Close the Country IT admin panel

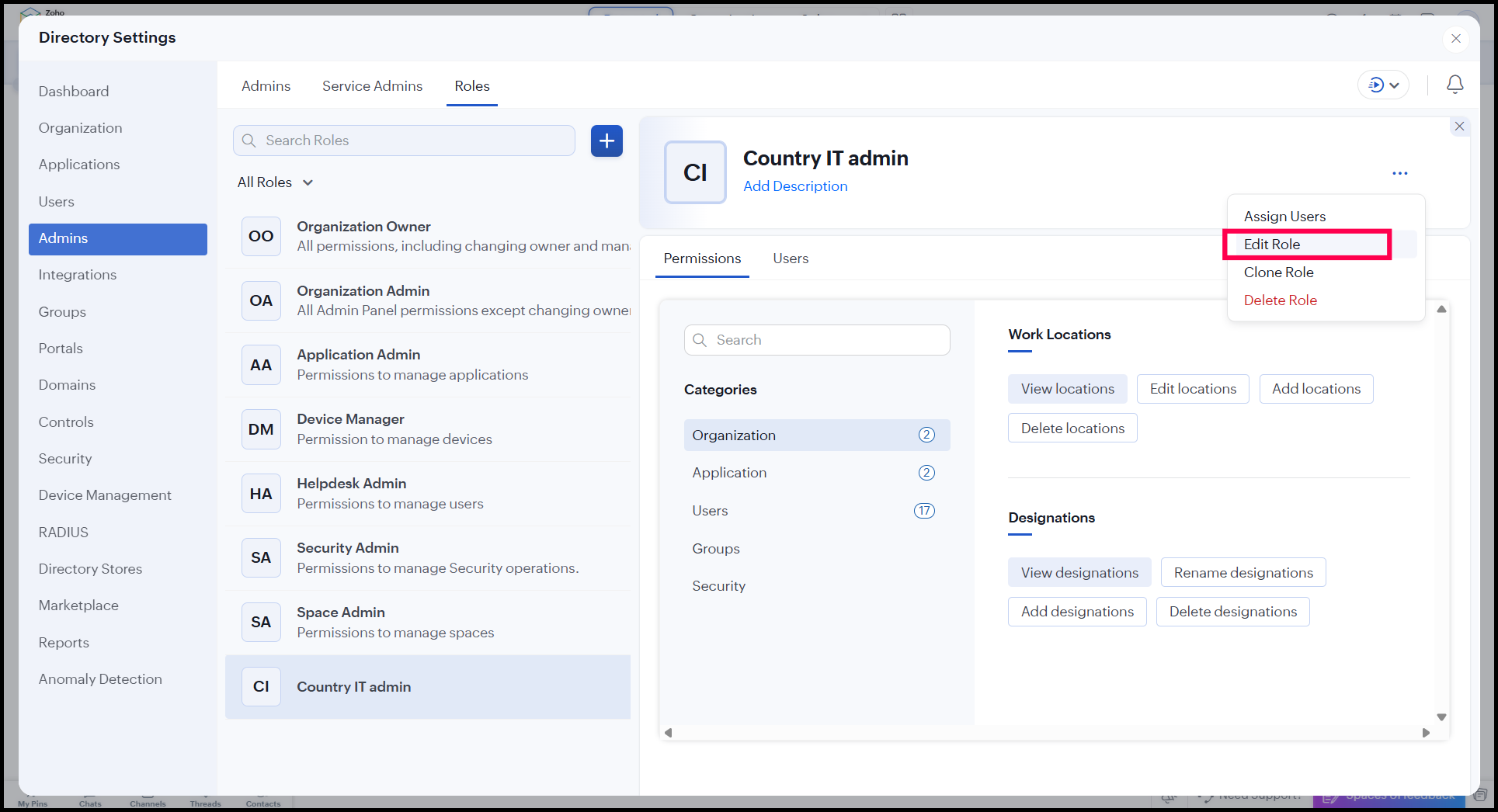(x=1459, y=127)
